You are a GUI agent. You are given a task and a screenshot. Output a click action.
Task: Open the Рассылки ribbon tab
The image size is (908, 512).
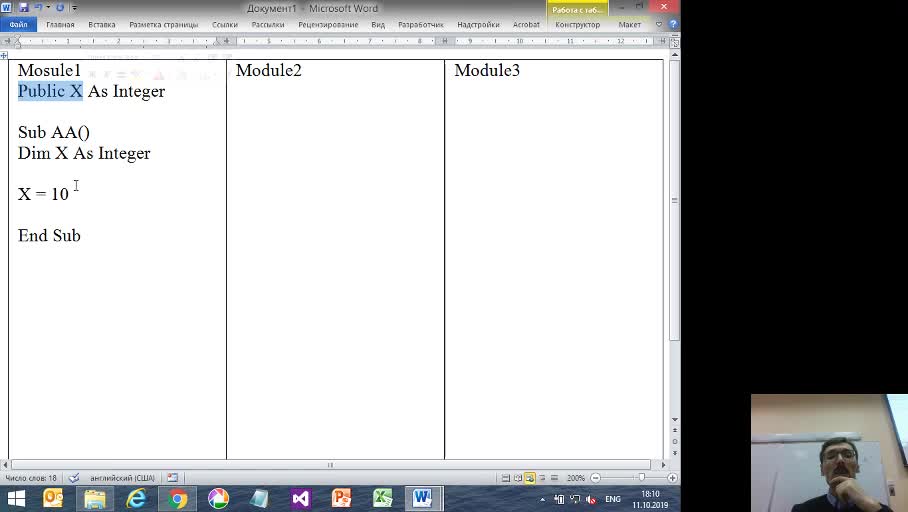[x=268, y=24]
